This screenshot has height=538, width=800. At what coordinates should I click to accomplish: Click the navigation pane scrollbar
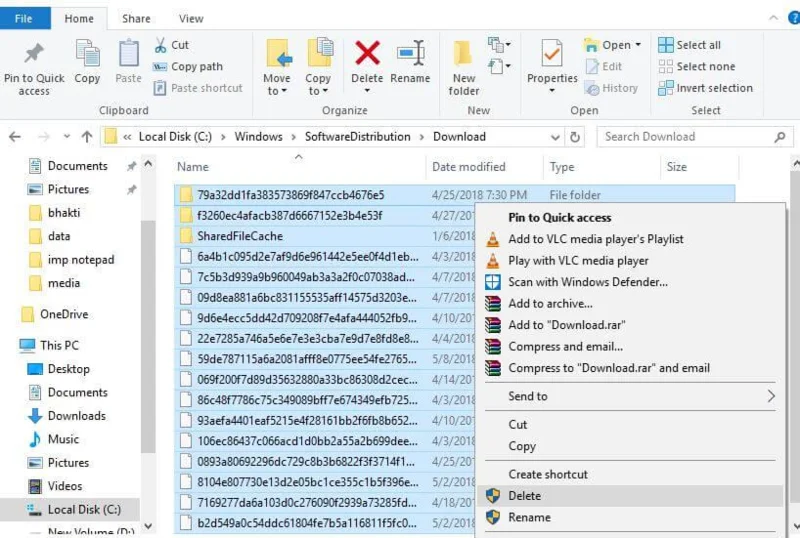click(148, 337)
